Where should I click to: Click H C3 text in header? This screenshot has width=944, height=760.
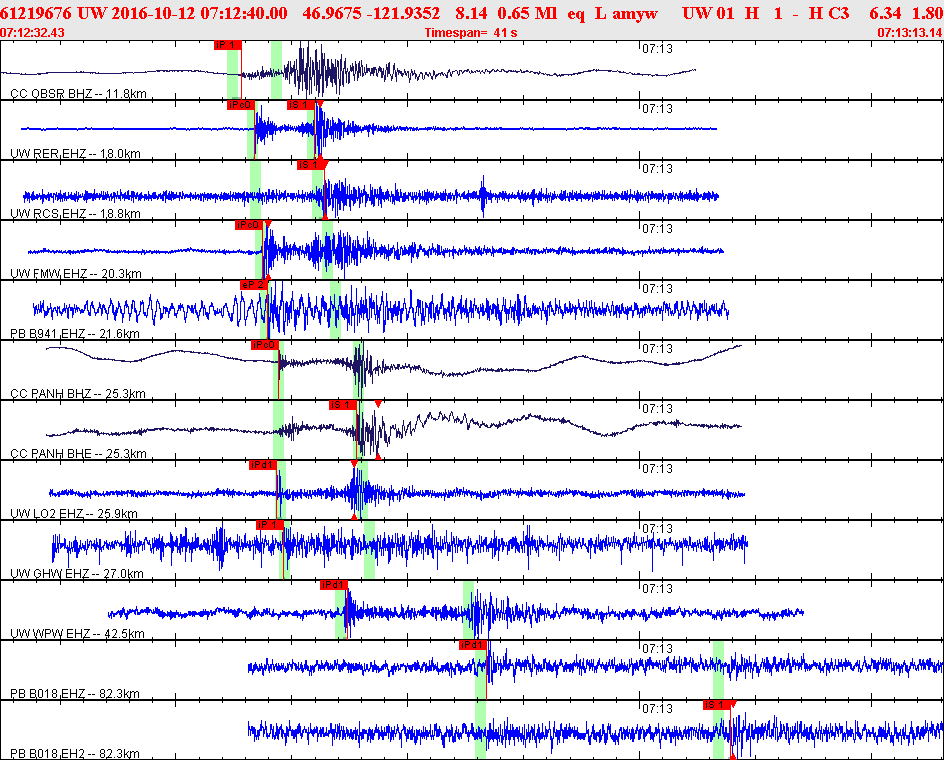click(x=830, y=13)
